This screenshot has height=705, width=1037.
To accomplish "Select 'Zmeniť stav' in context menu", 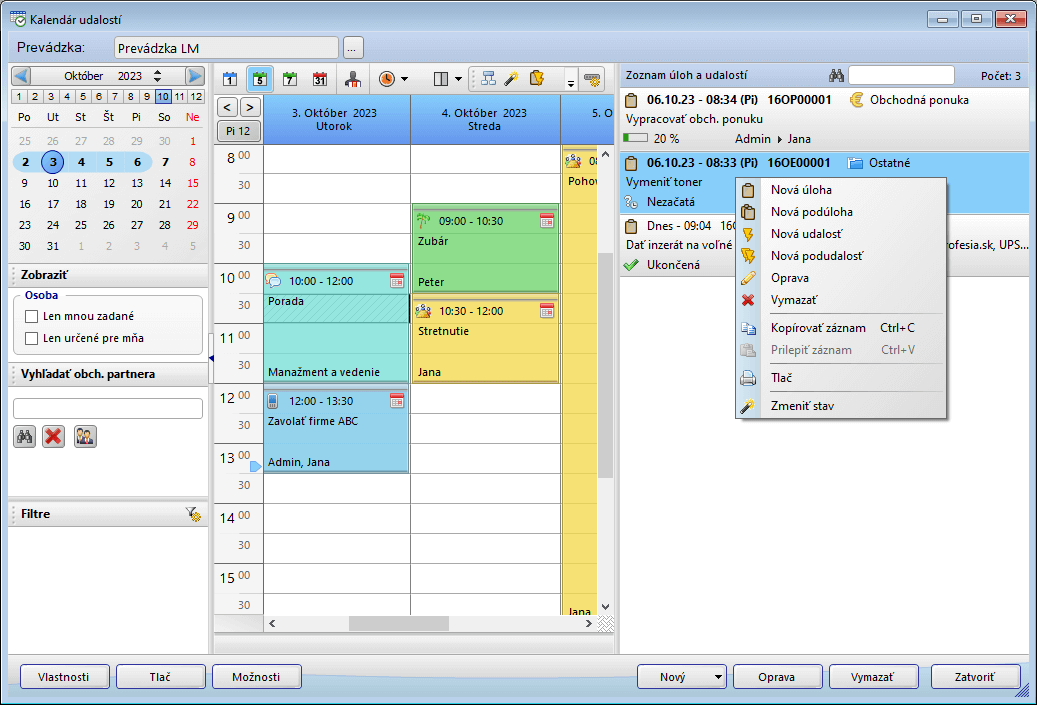I will [802, 406].
